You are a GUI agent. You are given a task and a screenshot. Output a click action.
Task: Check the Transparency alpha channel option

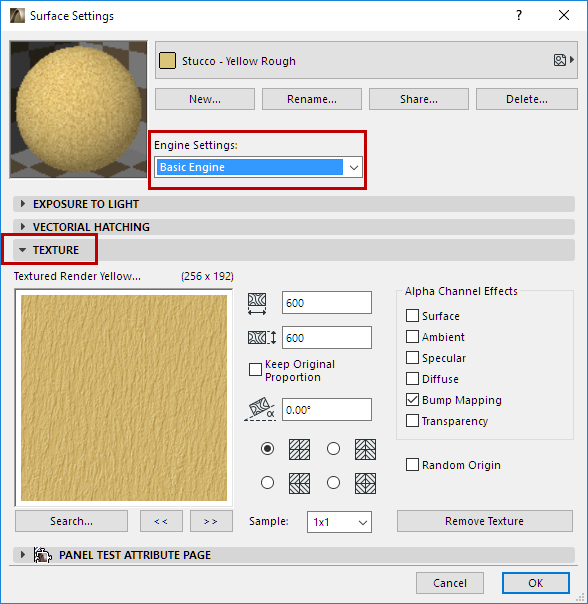click(x=412, y=421)
